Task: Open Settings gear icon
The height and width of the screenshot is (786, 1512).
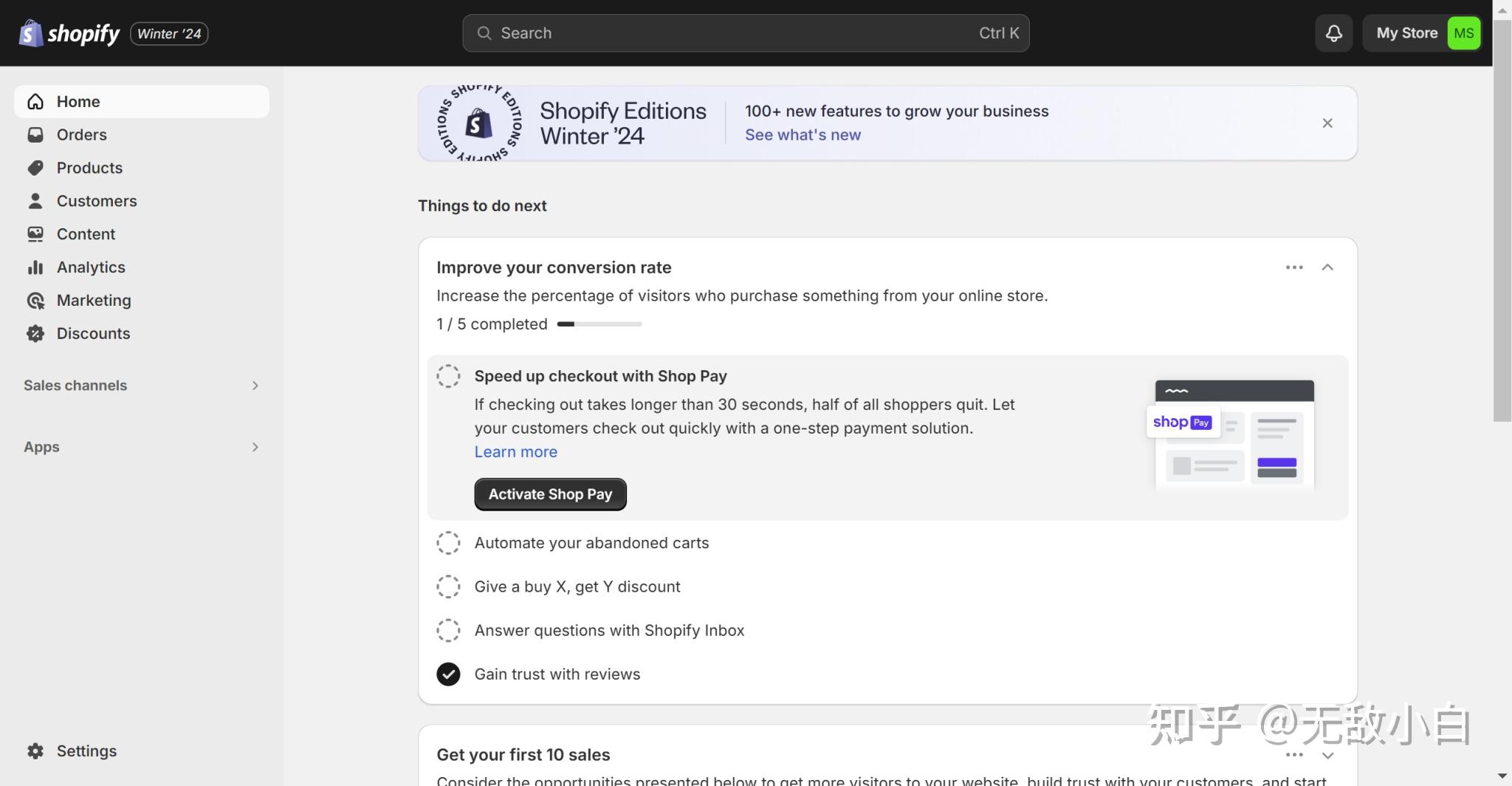Action: [35, 751]
